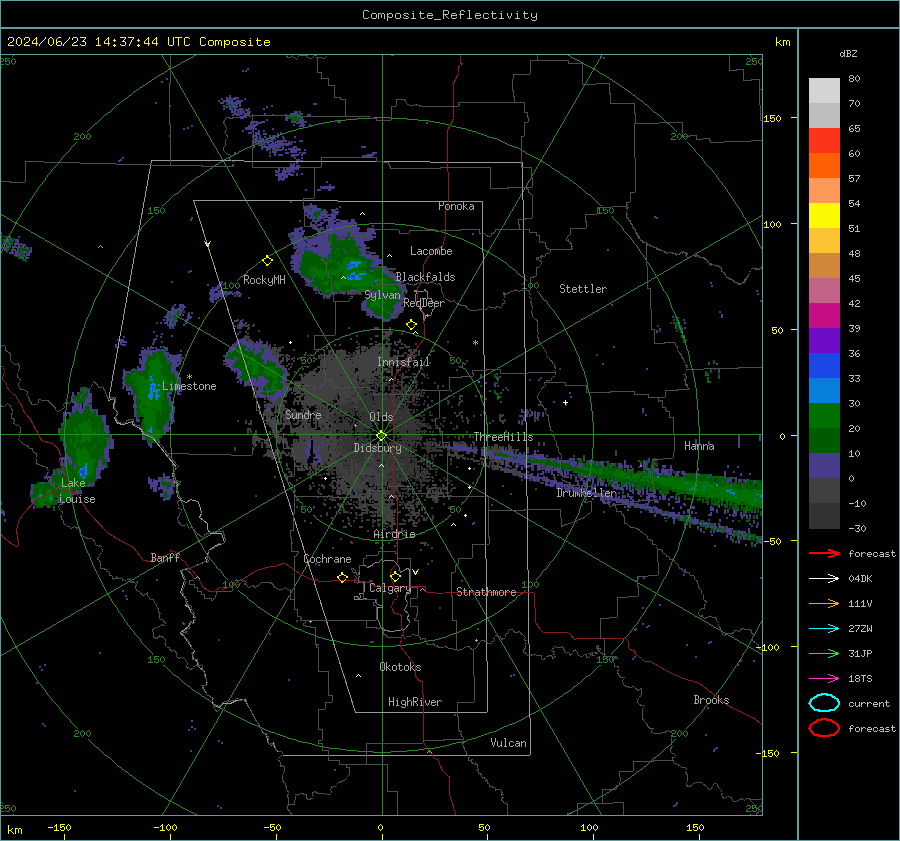Click the yellow diamond at the radar center
Viewport: 900px width, 841px height.
[381, 436]
